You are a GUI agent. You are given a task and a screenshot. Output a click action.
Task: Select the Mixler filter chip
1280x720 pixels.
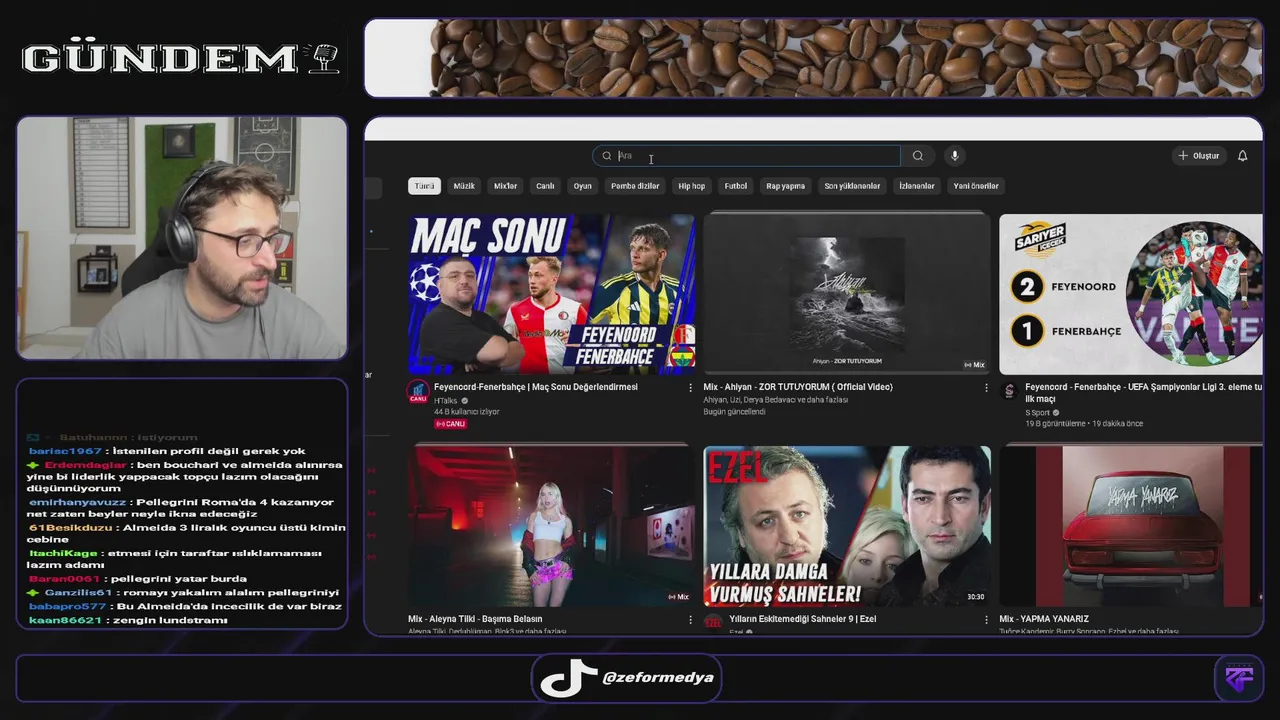tap(506, 186)
